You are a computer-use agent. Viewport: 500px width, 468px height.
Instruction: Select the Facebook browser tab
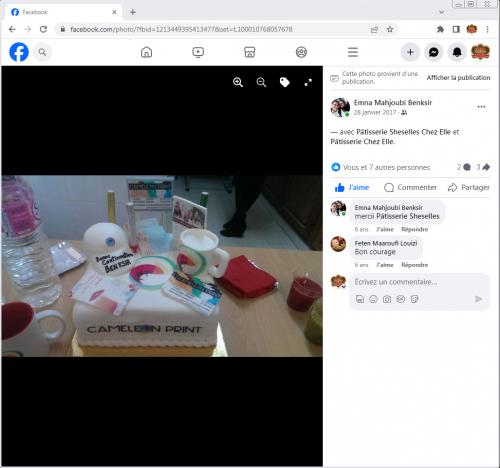[64, 12]
